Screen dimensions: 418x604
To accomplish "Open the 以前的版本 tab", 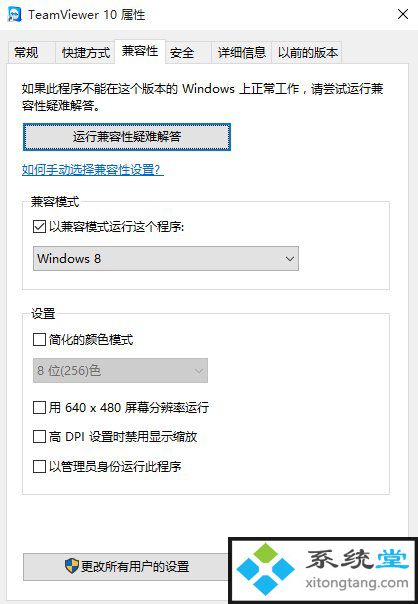I will pos(307,52).
